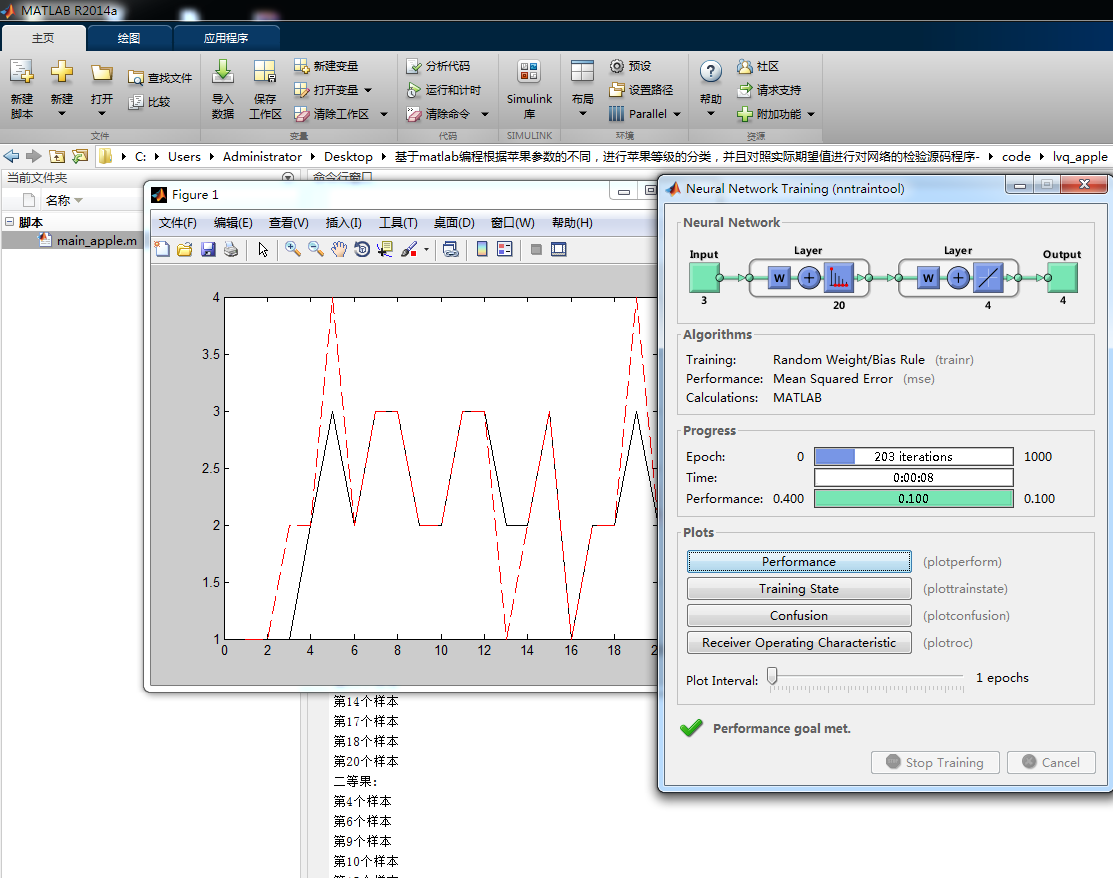Toggle the edit plot arrow tool
The width and height of the screenshot is (1113, 878).
click(x=263, y=249)
